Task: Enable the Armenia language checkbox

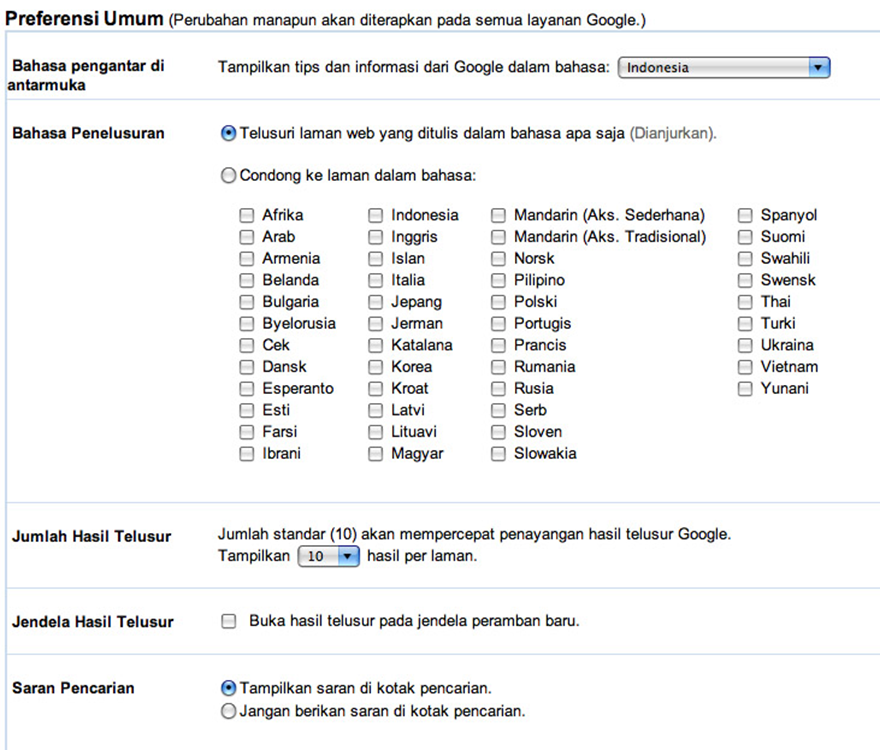Action: tap(246, 259)
